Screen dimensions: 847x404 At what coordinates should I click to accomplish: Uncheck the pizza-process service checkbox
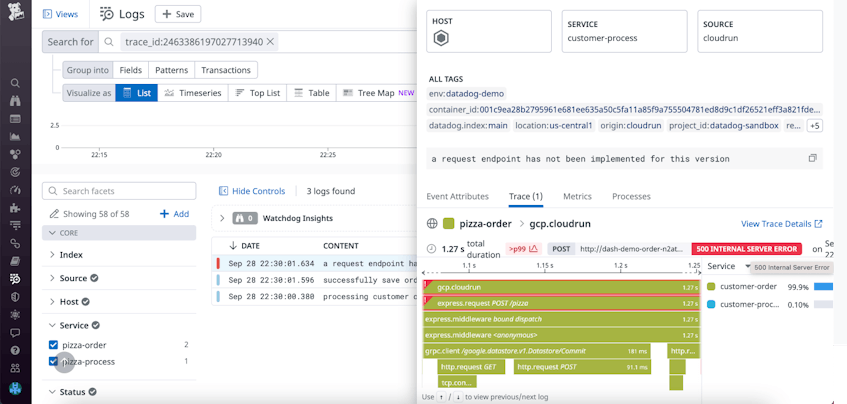[53, 361]
